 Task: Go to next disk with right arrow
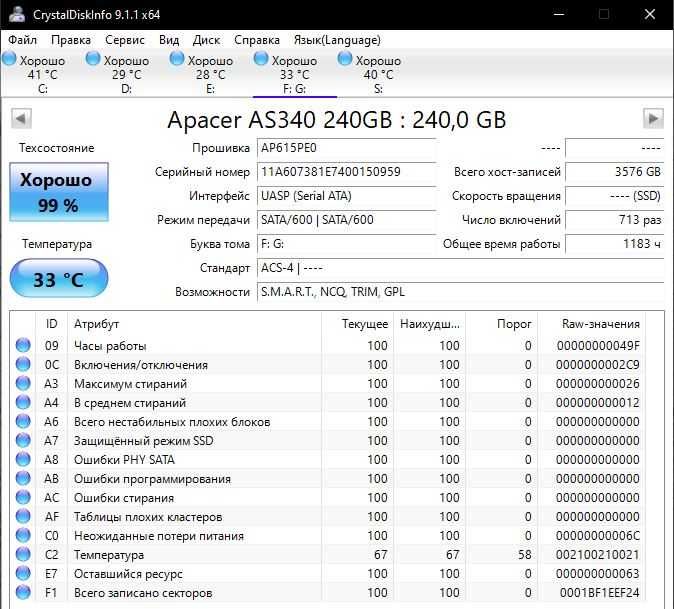click(653, 118)
